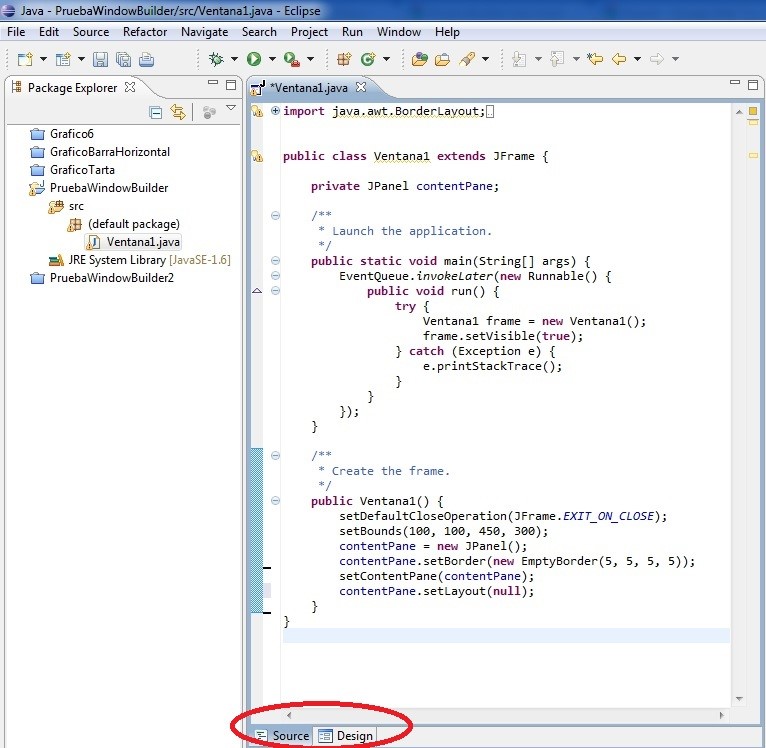
Task: Go to the last edit location
Action: pos(595,60)
